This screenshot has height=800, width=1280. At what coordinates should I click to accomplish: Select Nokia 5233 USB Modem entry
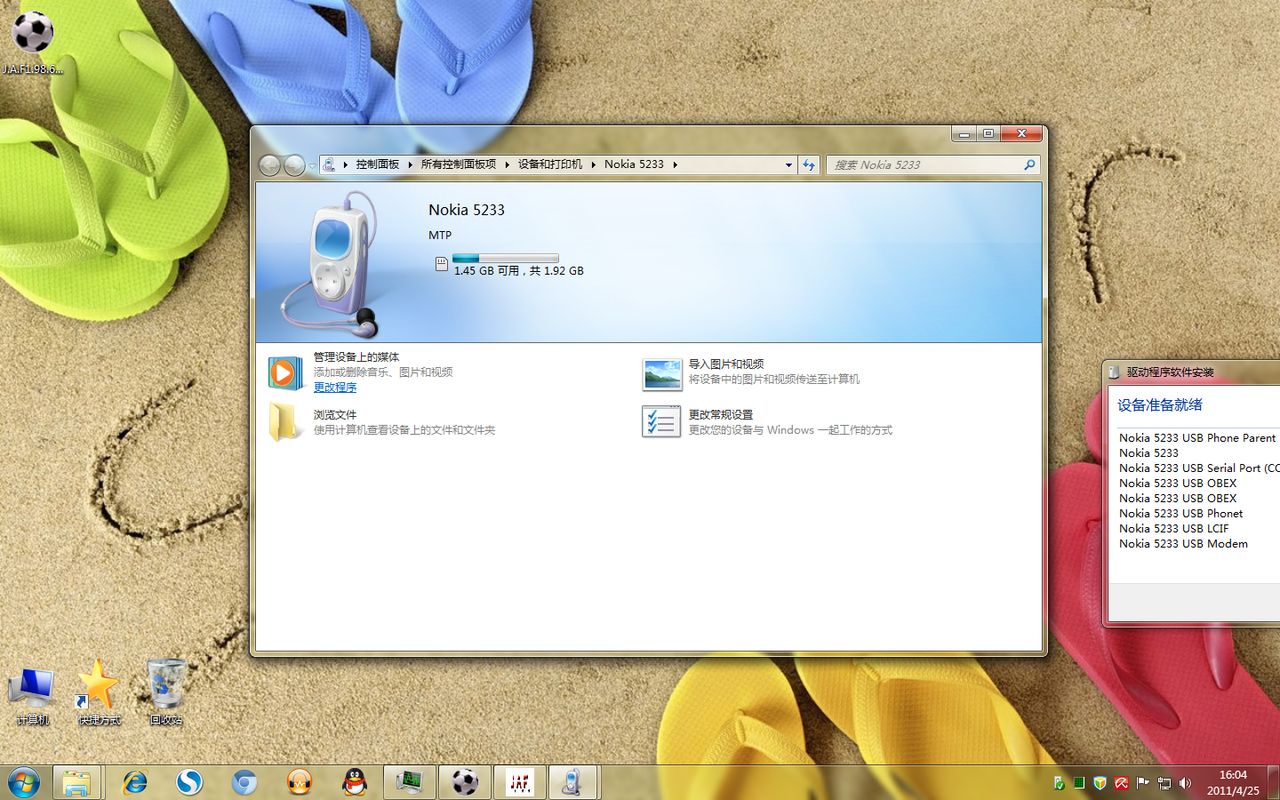point(1183,543)
